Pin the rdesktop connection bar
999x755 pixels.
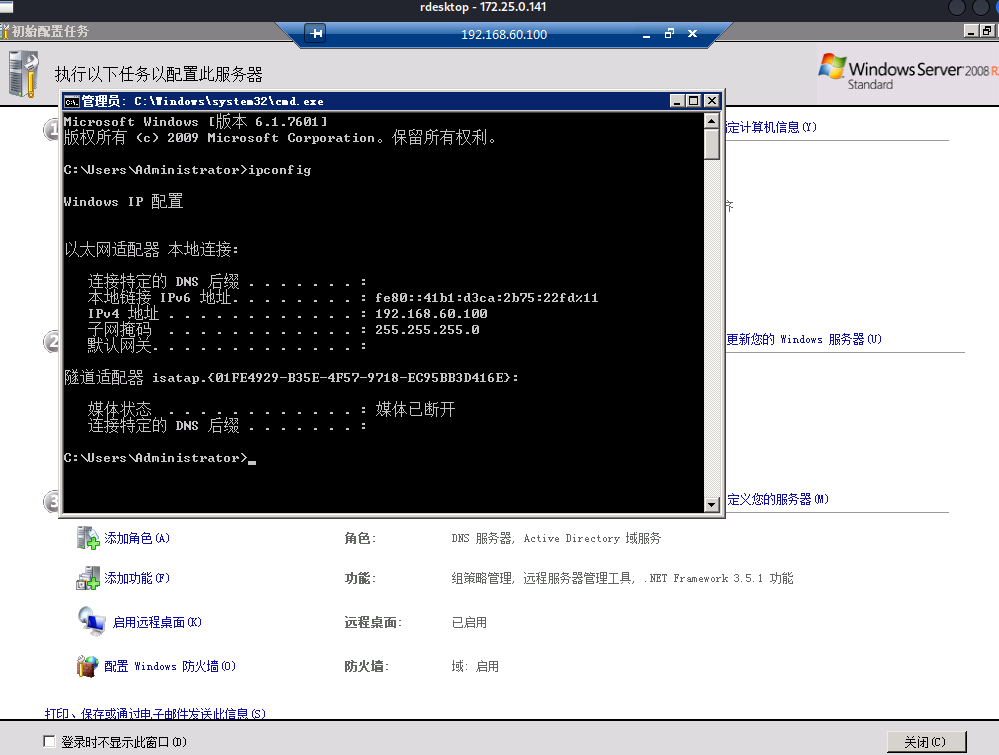click(x=315, y=34)
